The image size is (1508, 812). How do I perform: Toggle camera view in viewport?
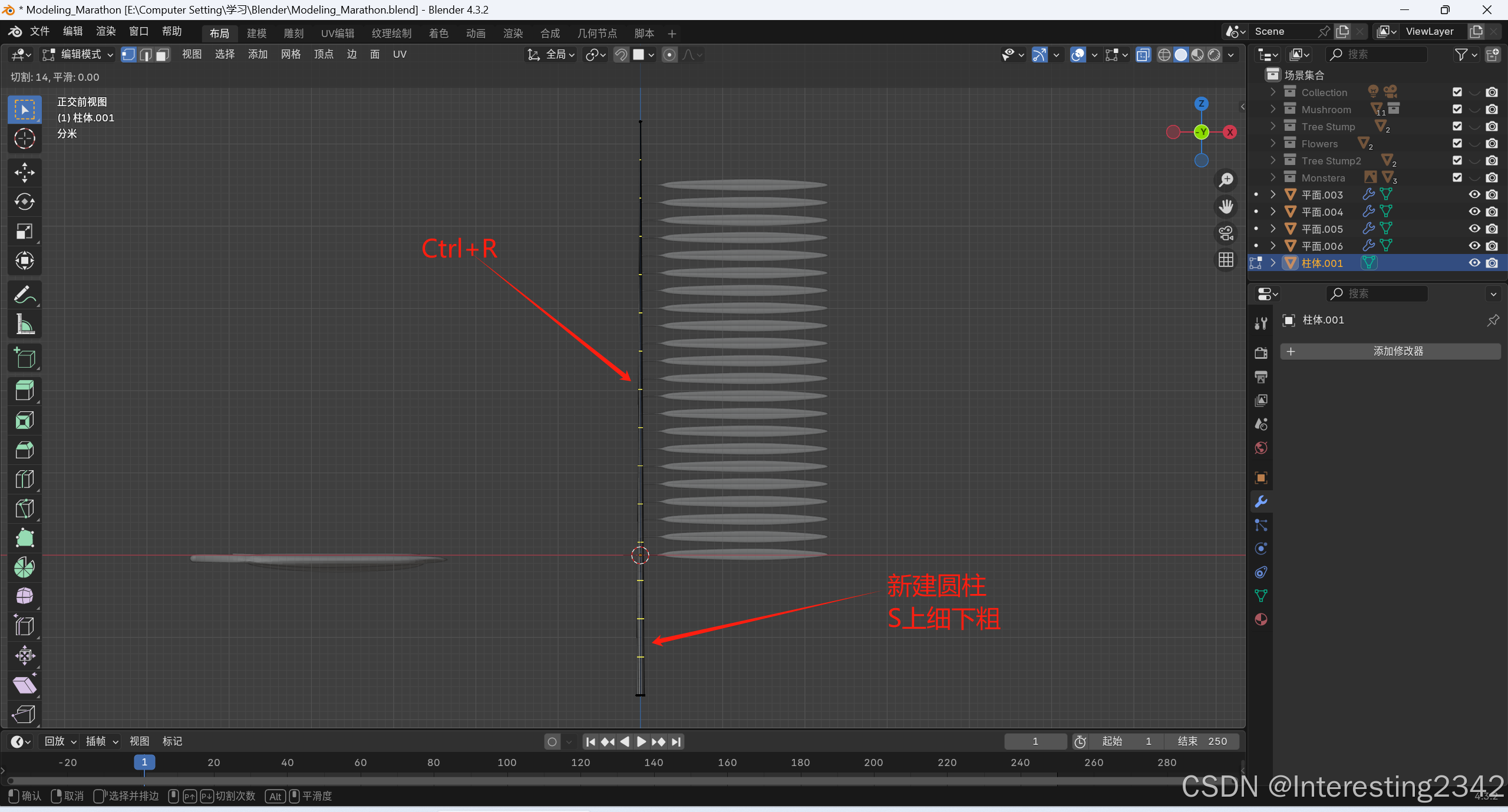pyautogui.click(x=1226, y=233)
